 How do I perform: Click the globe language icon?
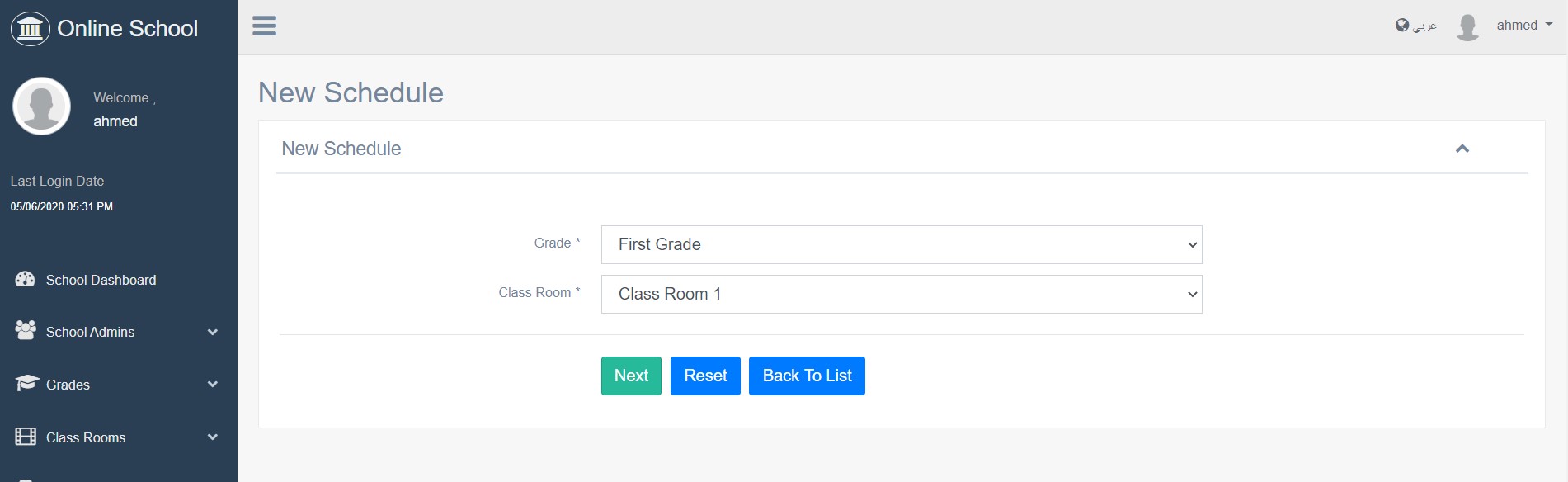1401,26
